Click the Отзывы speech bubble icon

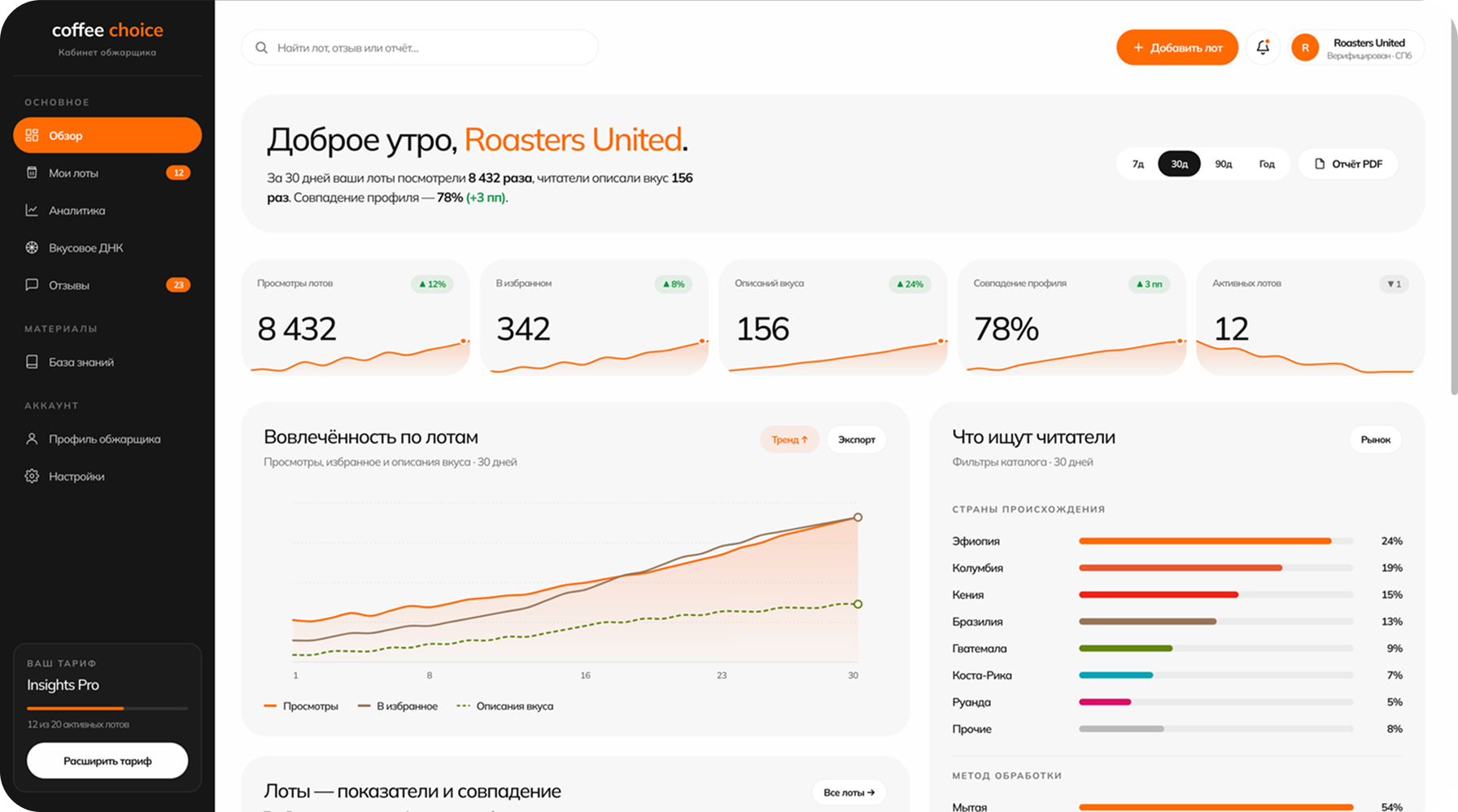[x=32, y=285]
